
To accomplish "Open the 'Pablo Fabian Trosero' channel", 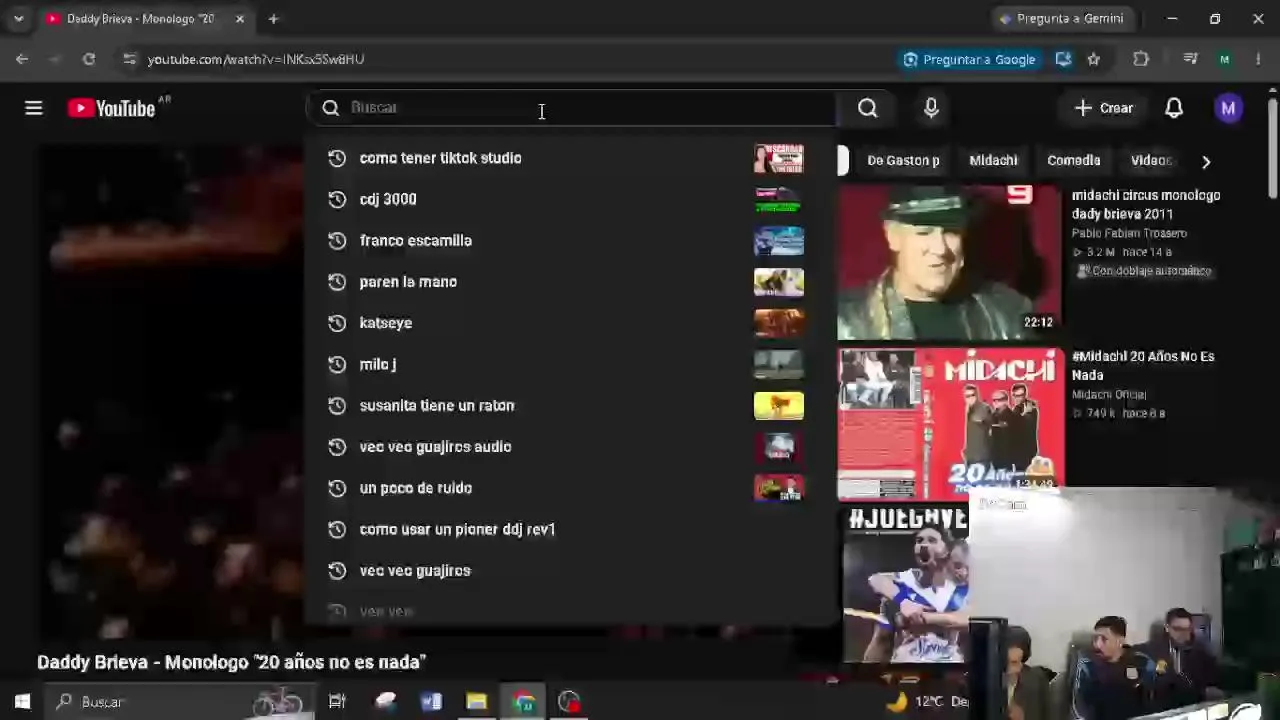I will pos(1129,233).
